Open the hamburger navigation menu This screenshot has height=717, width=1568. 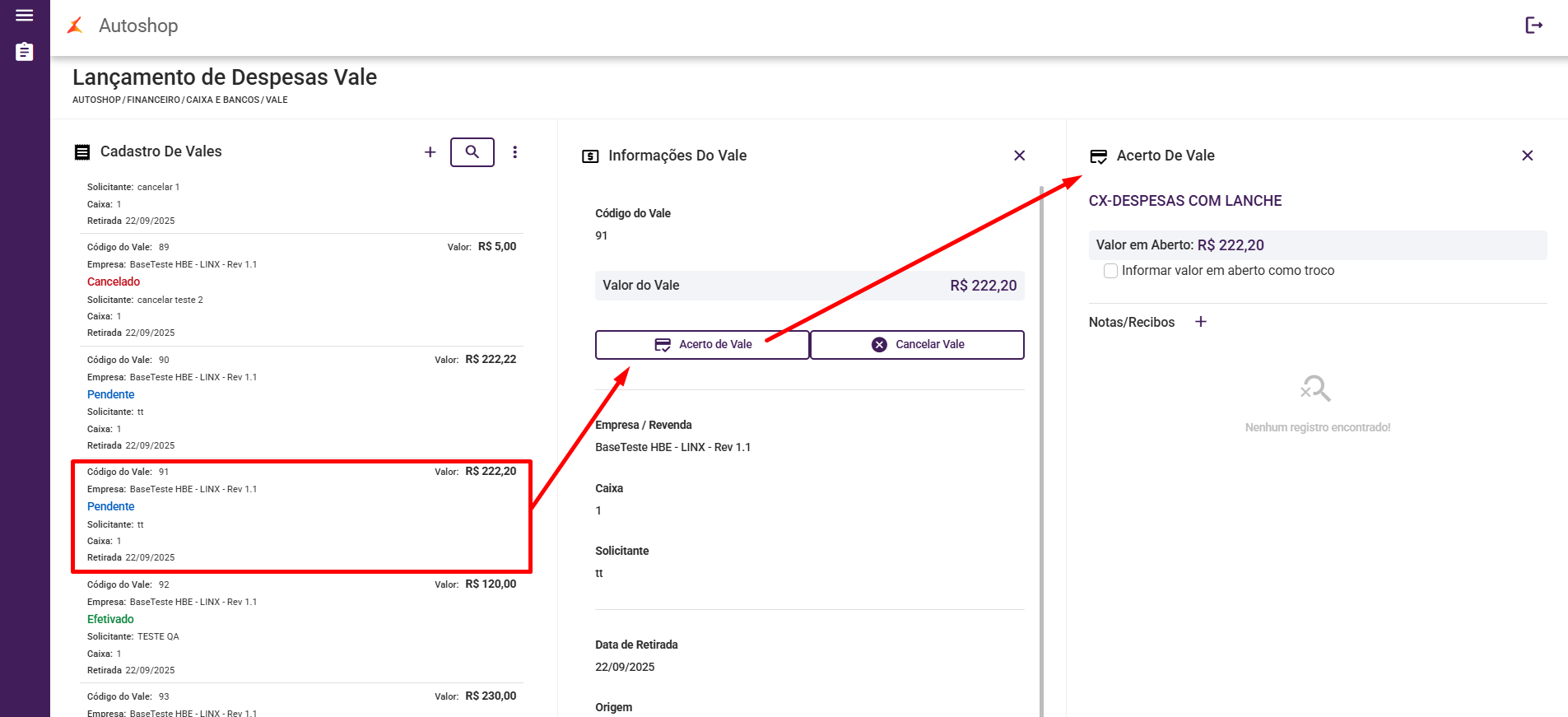click(25, 16)
